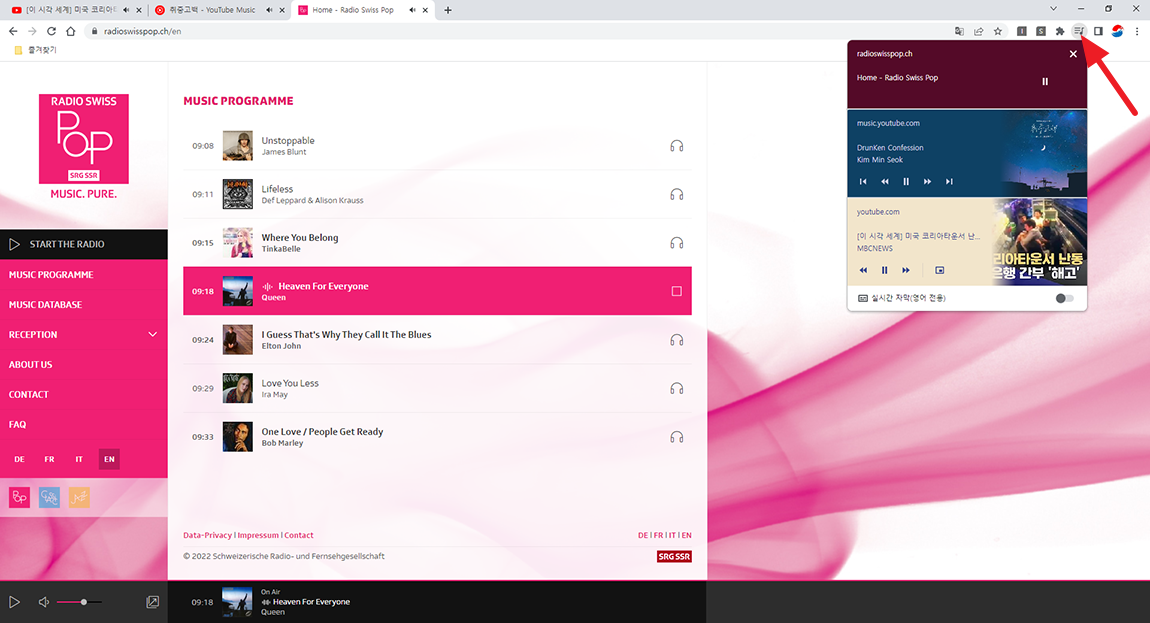Pause Radio Swiss Pop in media panel

pyautogui.click(x=1045, y=81)
